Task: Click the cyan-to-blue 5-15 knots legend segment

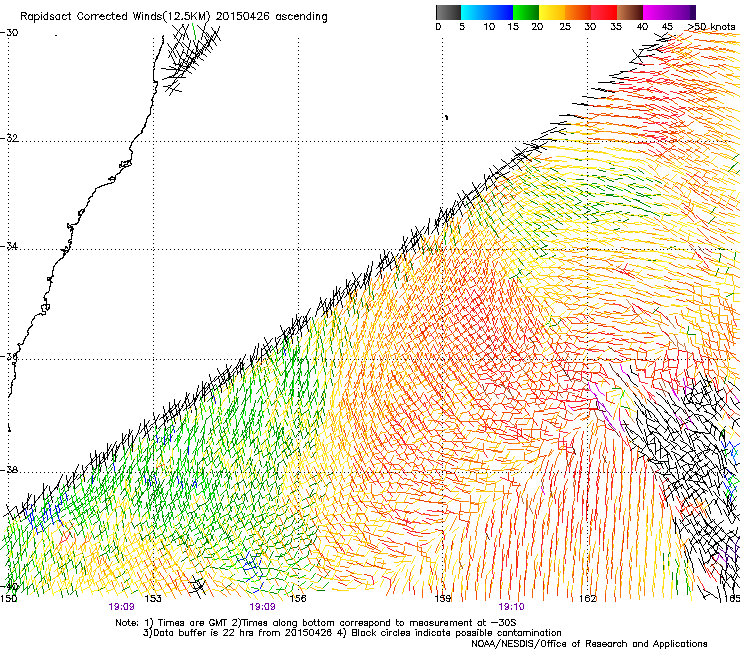Action: (x=487, y=12)
